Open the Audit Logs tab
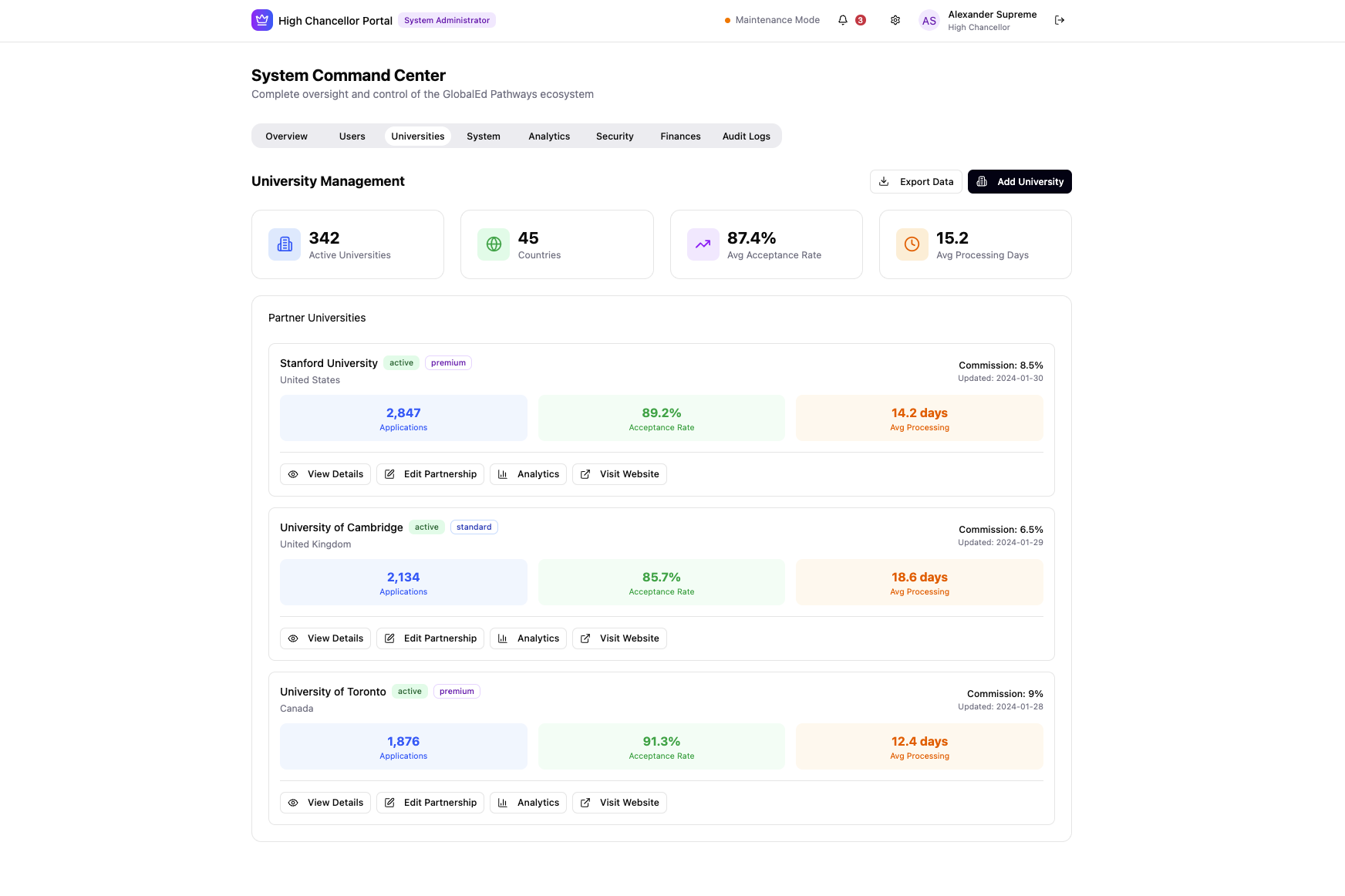Viewport: 1345px width, 896px height. tap(746, 136)
